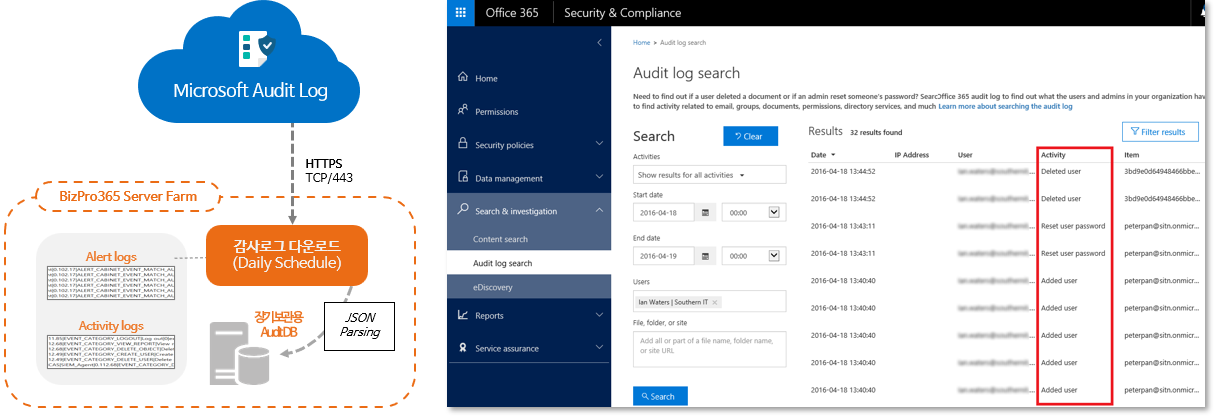Click the 'BizPro365 Server Farm' label
This screenshot has height=418, width=1215.
(128, 196)
